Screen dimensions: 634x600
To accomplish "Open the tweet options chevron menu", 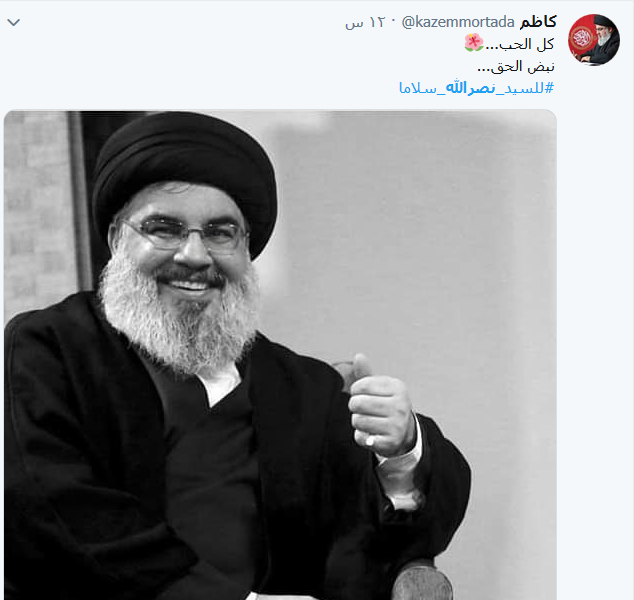I will click(x=14, y=22).
